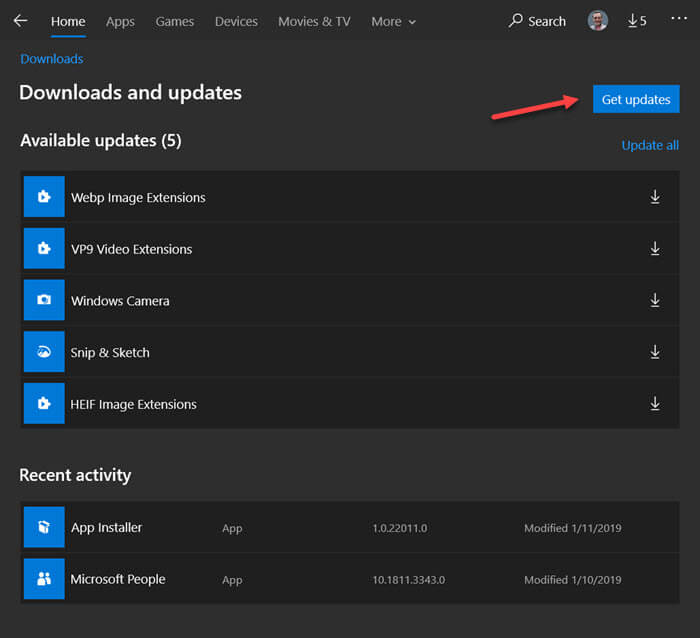Switch to the Games tab
The image size is (700, 638).
click(175, 21)
